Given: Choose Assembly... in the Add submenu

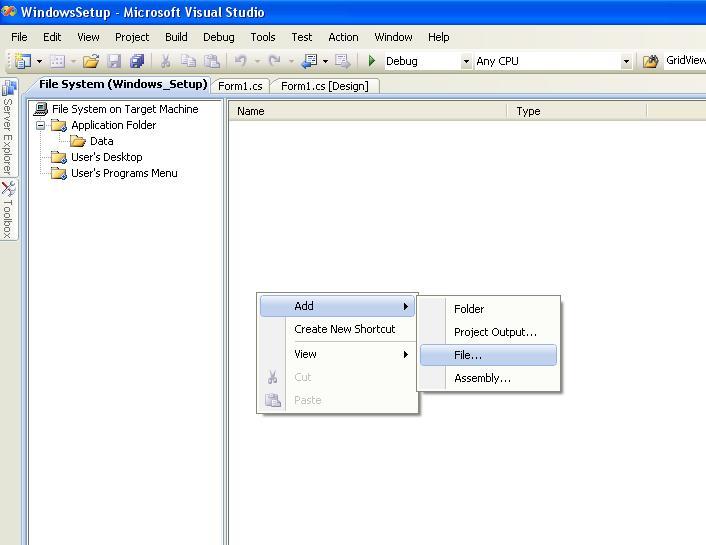Looking at the screenshot, I should [488, 378].
